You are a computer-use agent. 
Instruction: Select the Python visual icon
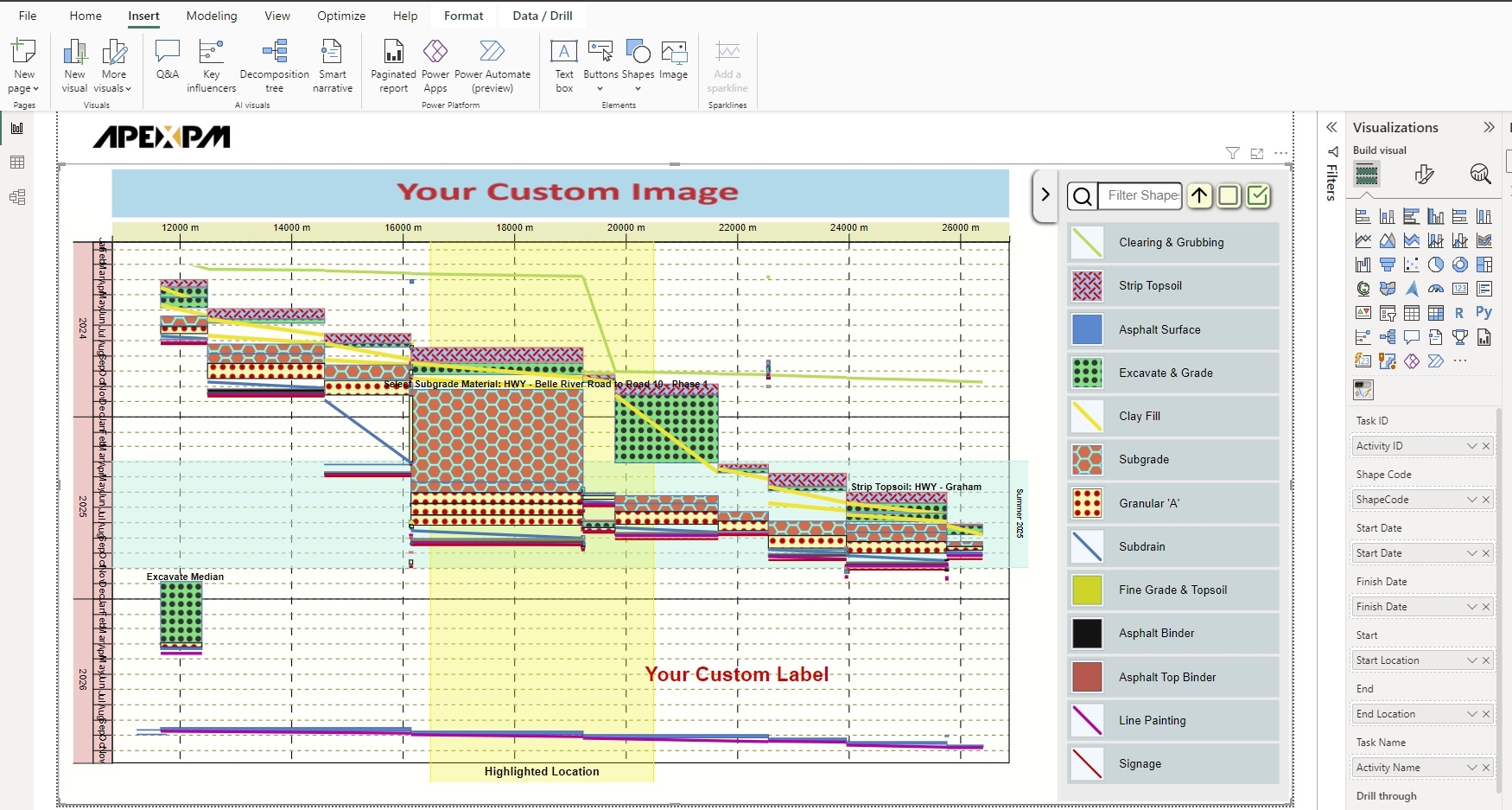(1485, 313)
